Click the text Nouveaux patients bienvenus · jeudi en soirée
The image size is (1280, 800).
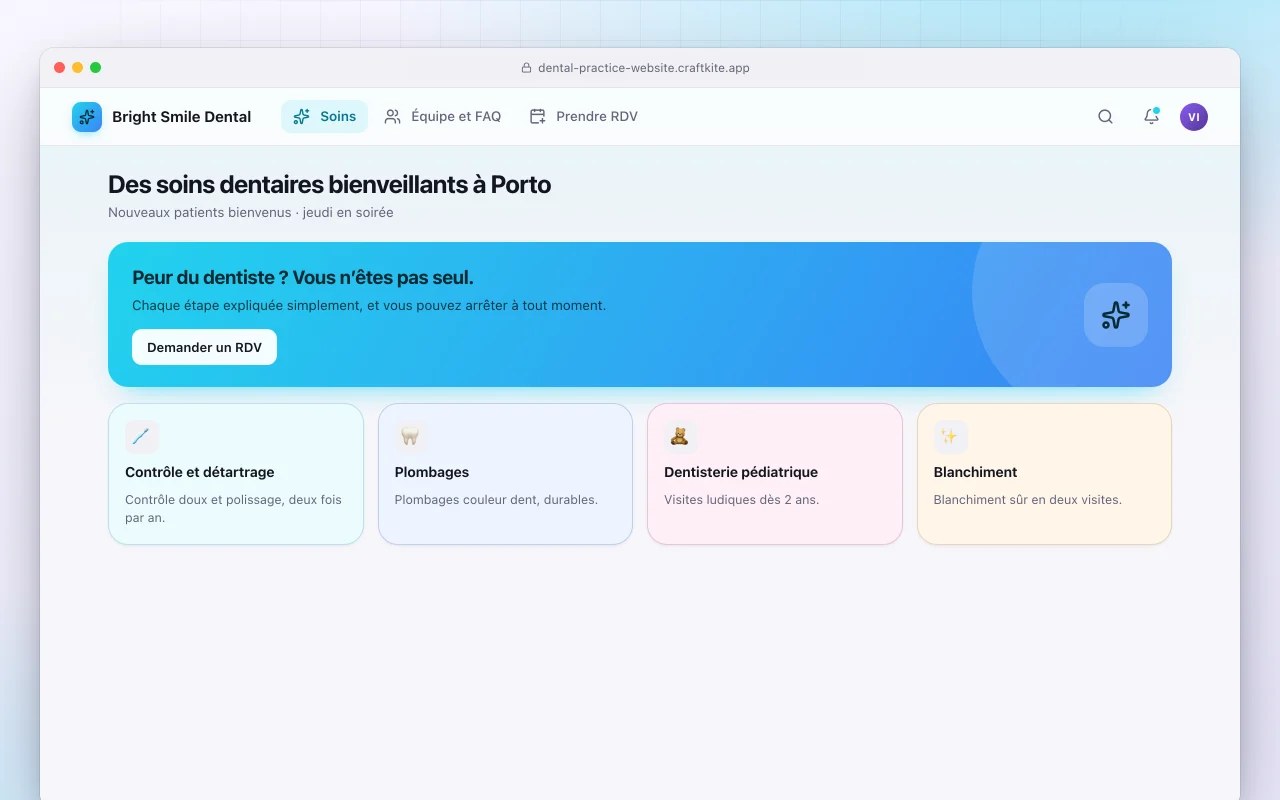pos(250,212)
